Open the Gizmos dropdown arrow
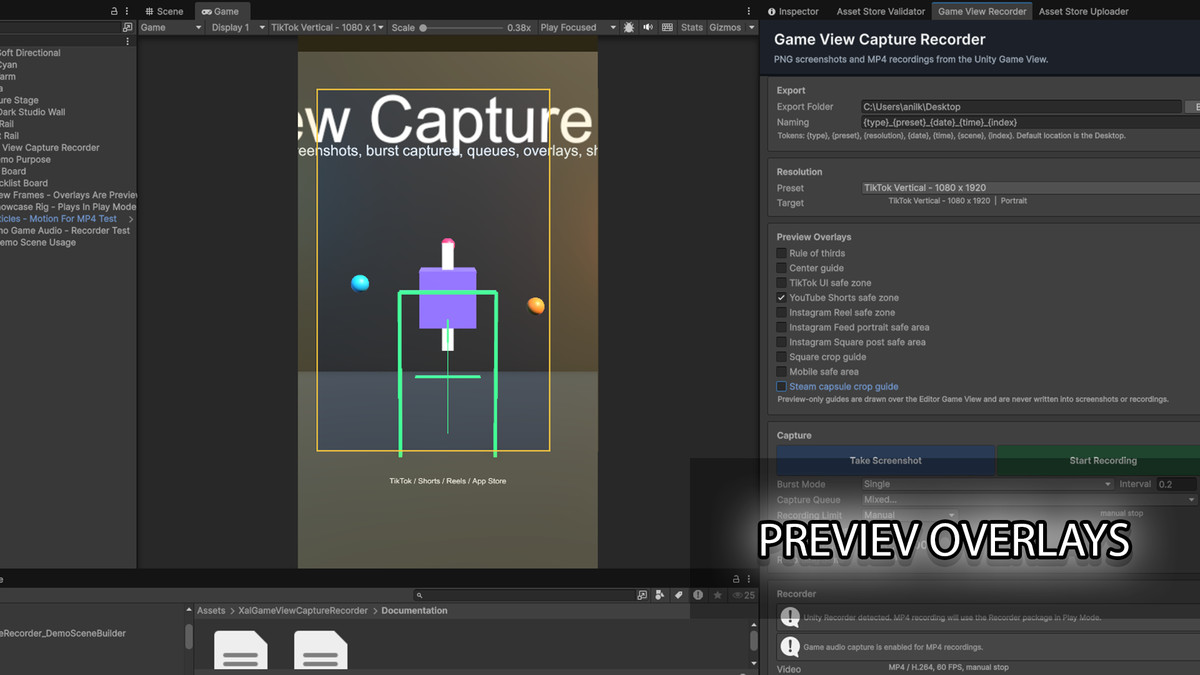The image size is (1200, 675). (752, 28)
